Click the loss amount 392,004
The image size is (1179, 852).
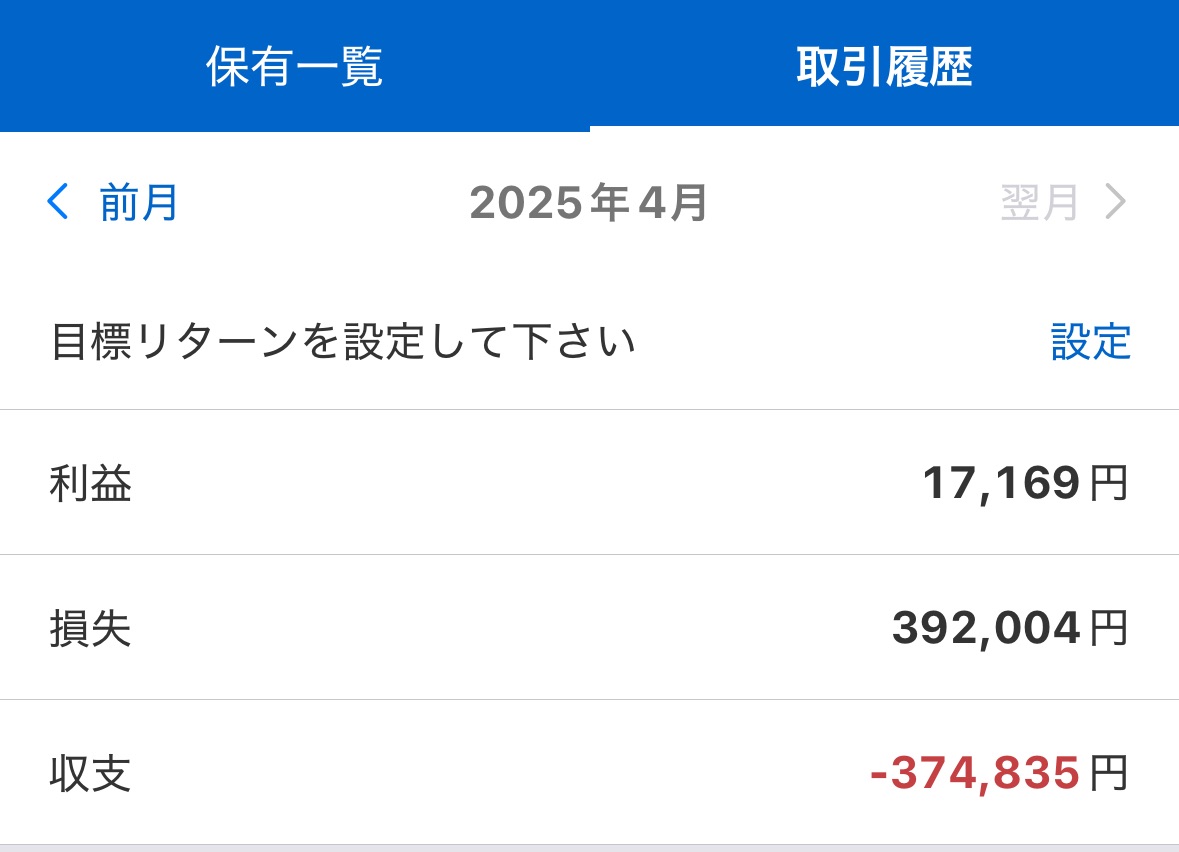click(986, 629)
